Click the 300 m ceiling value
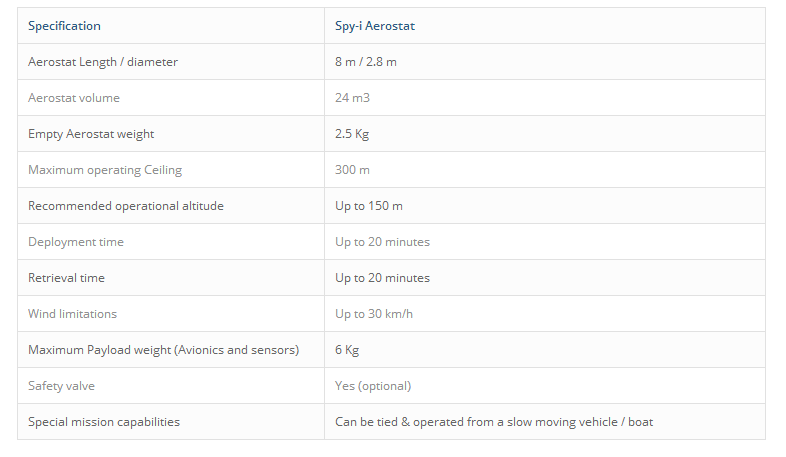Screen dimensions: 786x457 pyautogui.click(x=352, y=170)
